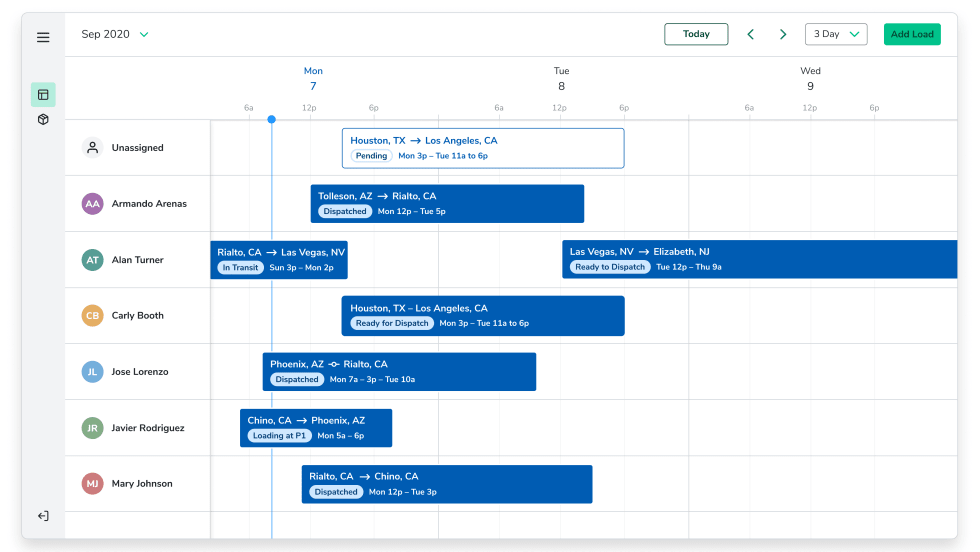
Task: Open the hamburger menu
Action: (x=43, y=37)
